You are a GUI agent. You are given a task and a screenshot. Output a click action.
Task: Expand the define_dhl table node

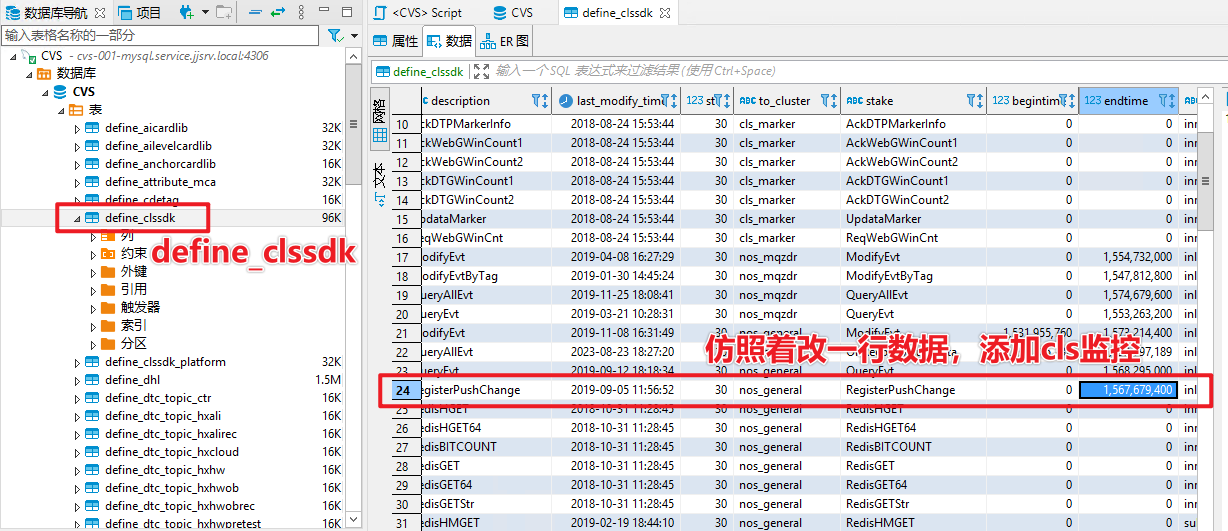pyautogui.click(x=78, y=380)
